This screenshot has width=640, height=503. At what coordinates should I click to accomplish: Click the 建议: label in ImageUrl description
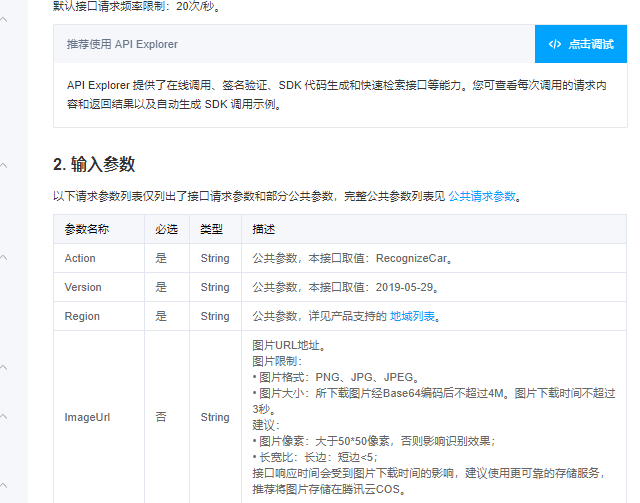(266, 425)
